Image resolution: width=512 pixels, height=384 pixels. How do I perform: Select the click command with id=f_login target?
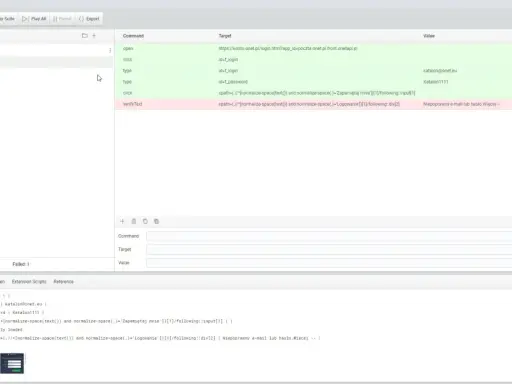pyautogui.click(x=313, y=59)
